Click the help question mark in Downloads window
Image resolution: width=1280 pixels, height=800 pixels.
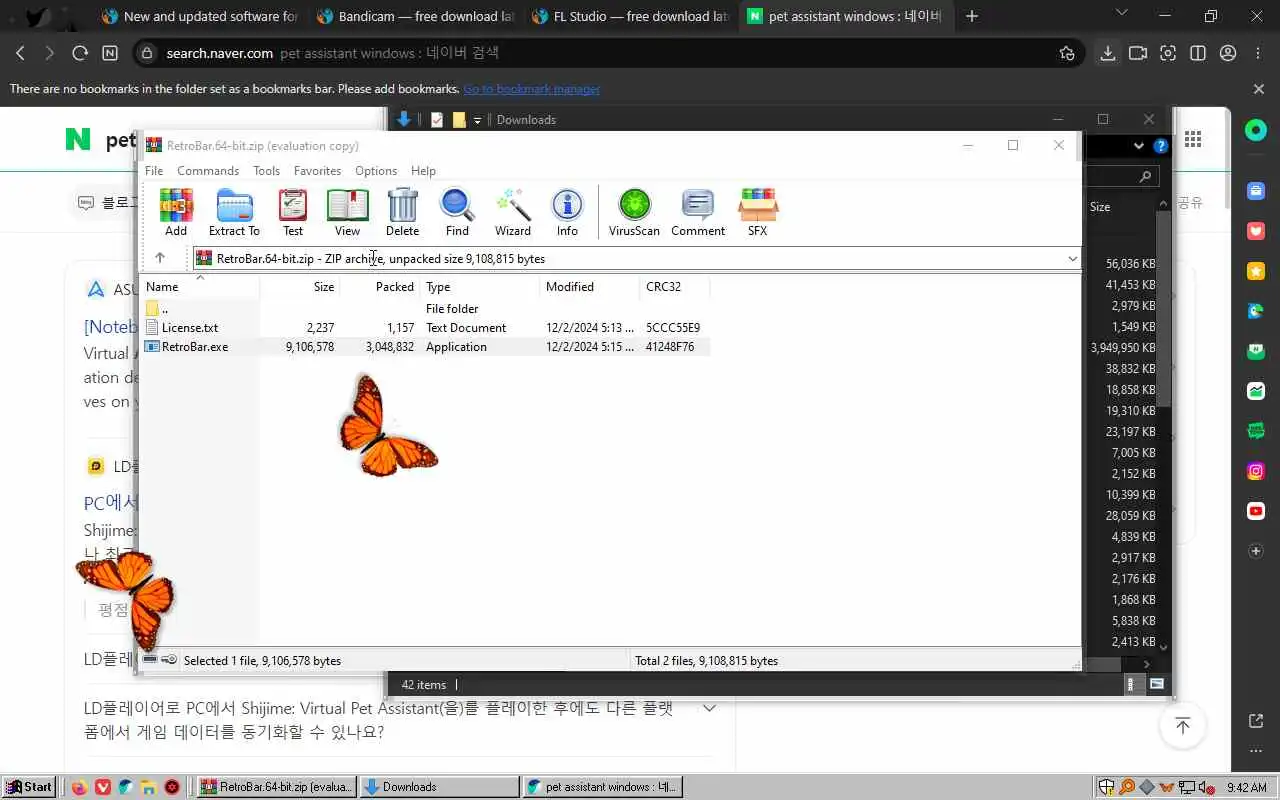point(1160,146)
